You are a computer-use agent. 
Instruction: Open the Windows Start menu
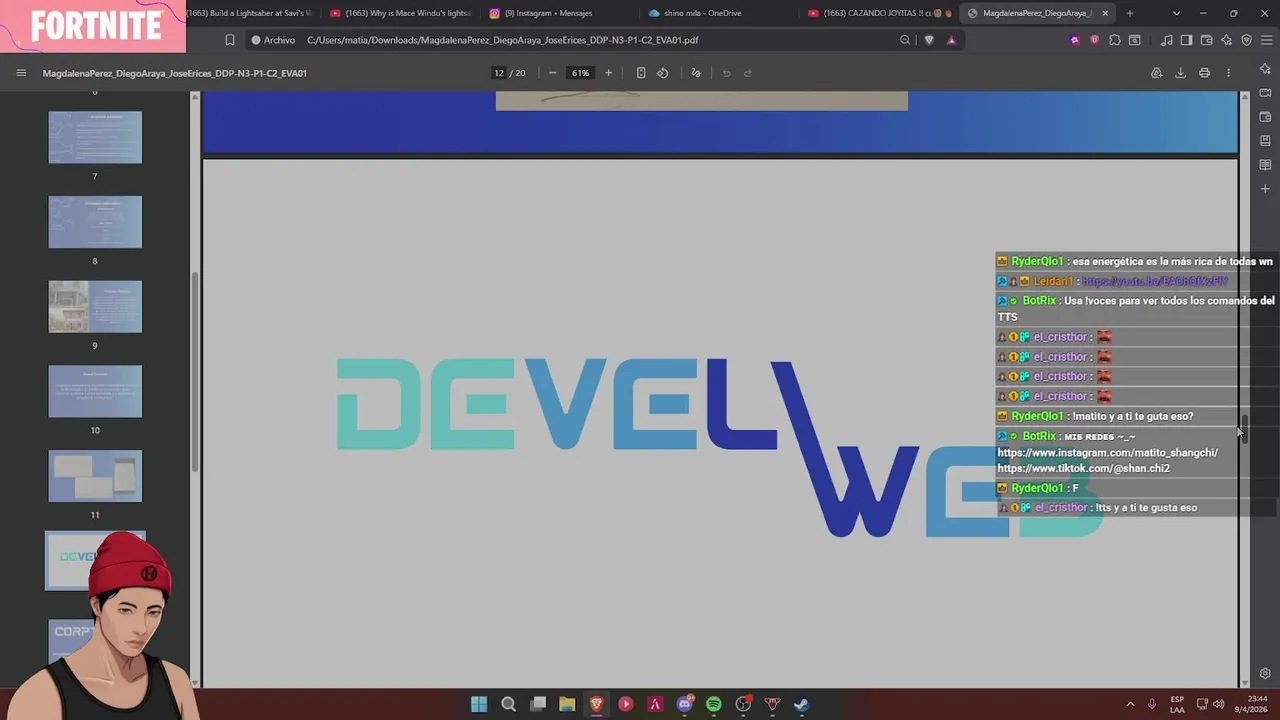[479, 704]
